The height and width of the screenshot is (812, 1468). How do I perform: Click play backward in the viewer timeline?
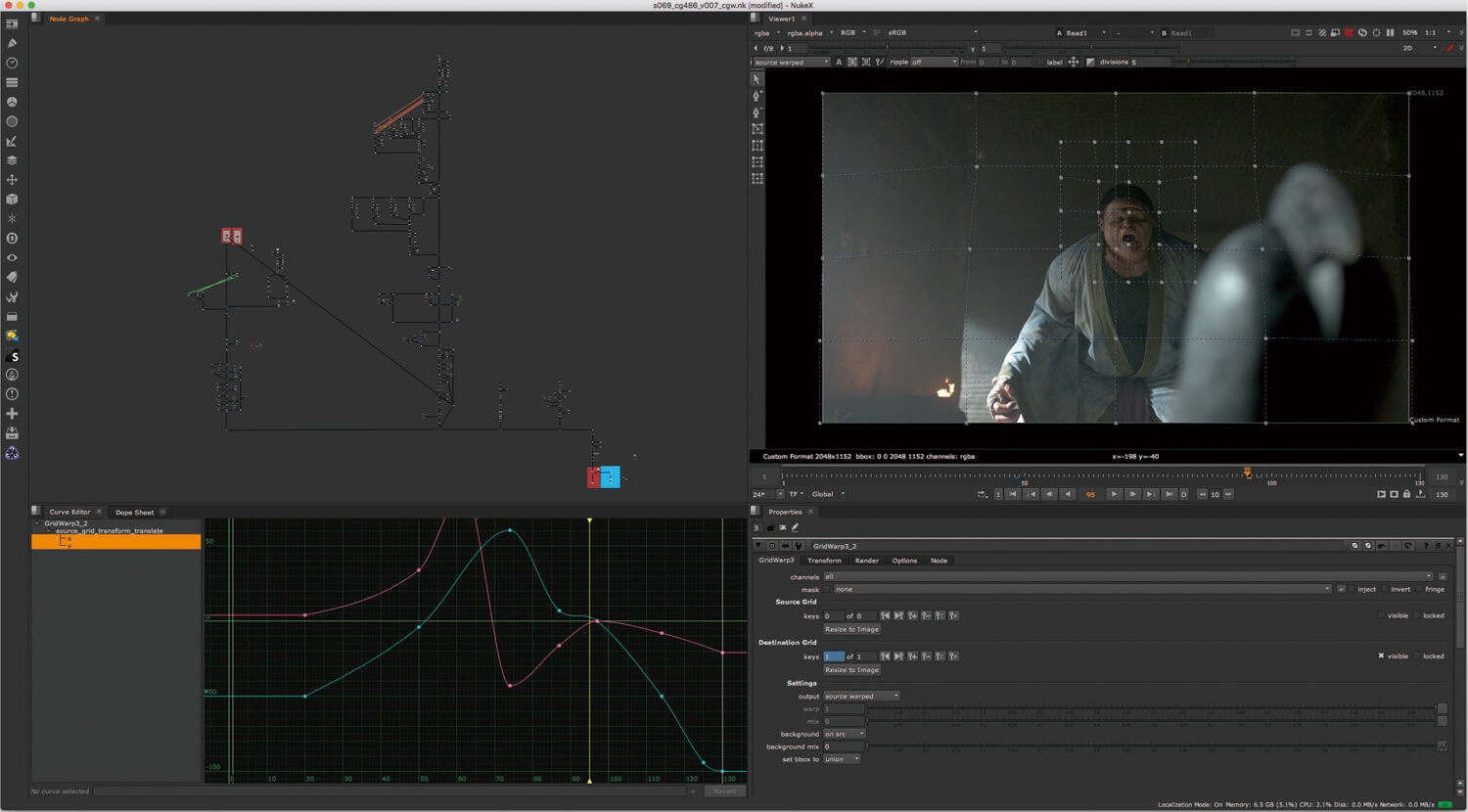tap(1068, 494)
